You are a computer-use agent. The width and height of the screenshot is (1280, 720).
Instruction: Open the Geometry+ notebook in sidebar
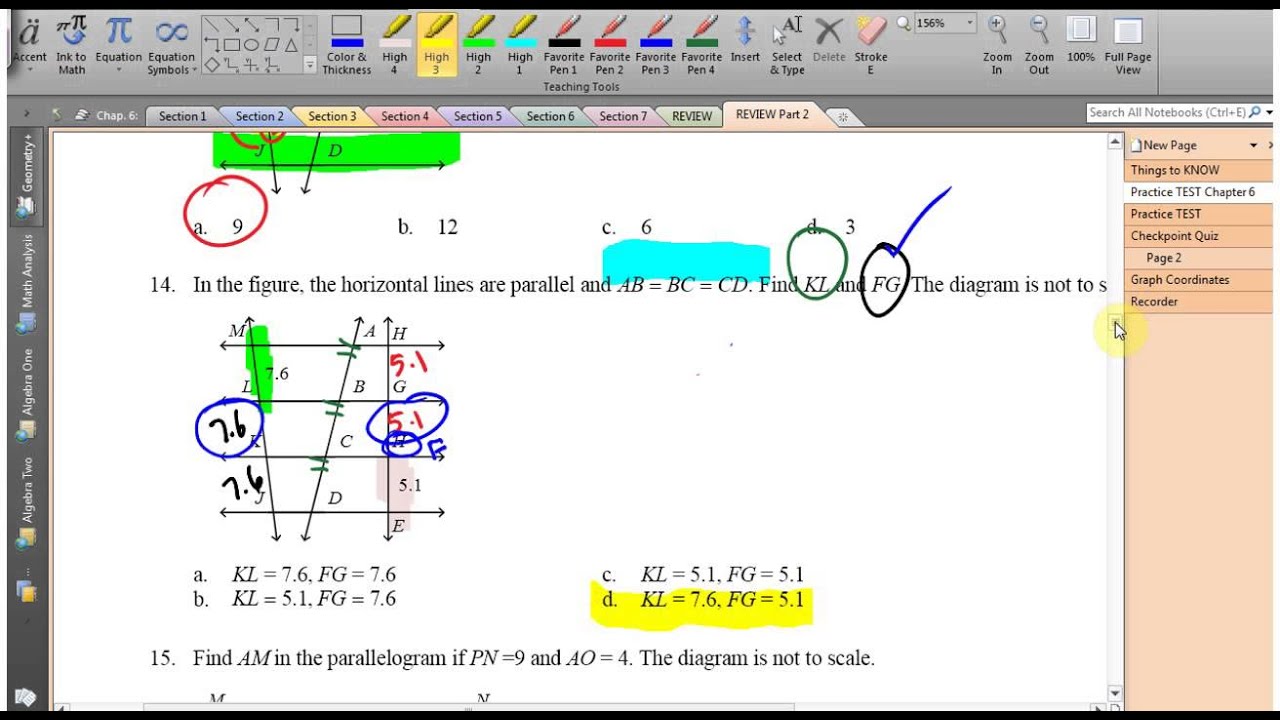coord(27,177)
